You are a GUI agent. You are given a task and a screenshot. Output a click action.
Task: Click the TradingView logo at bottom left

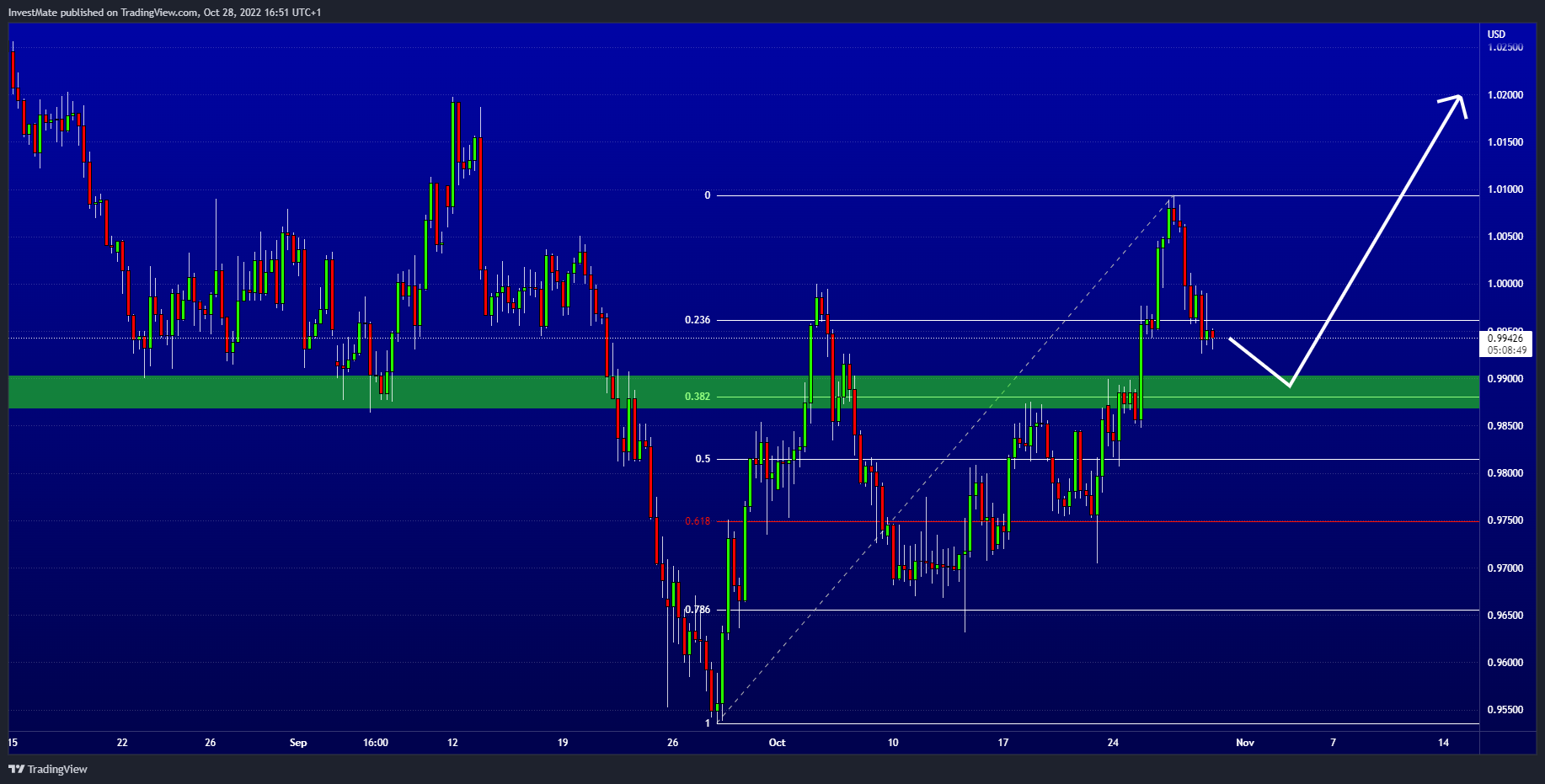48,769
